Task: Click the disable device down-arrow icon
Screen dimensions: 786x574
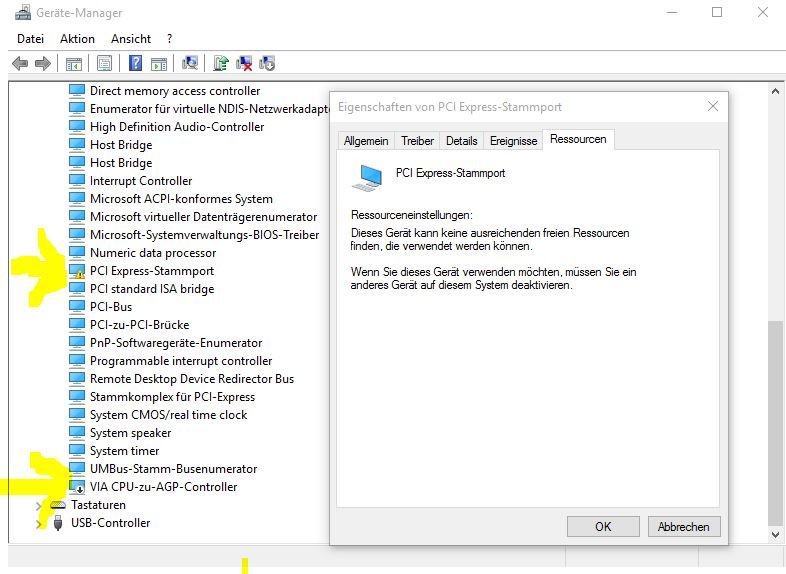Action: 267,63
